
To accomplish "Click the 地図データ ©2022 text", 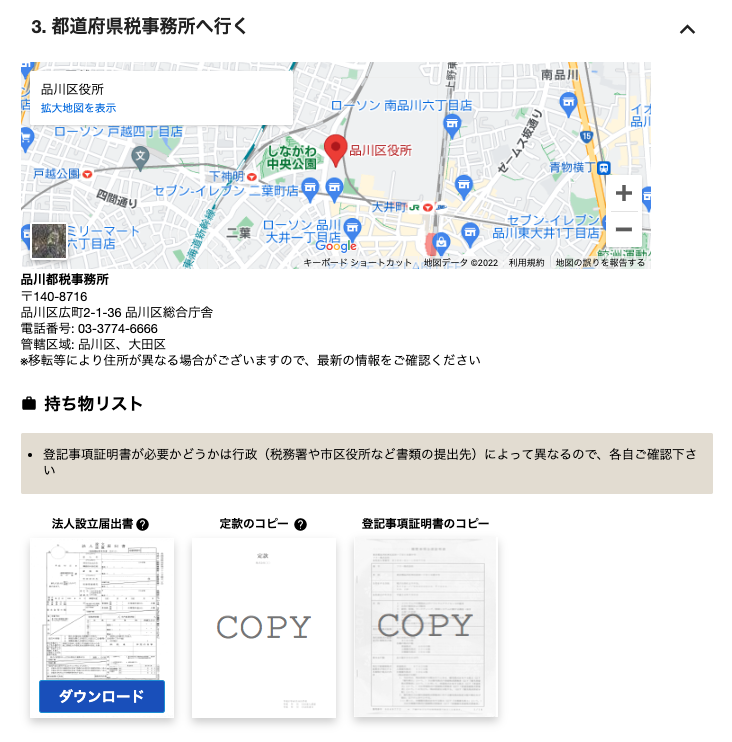I will tap(460, 263).
